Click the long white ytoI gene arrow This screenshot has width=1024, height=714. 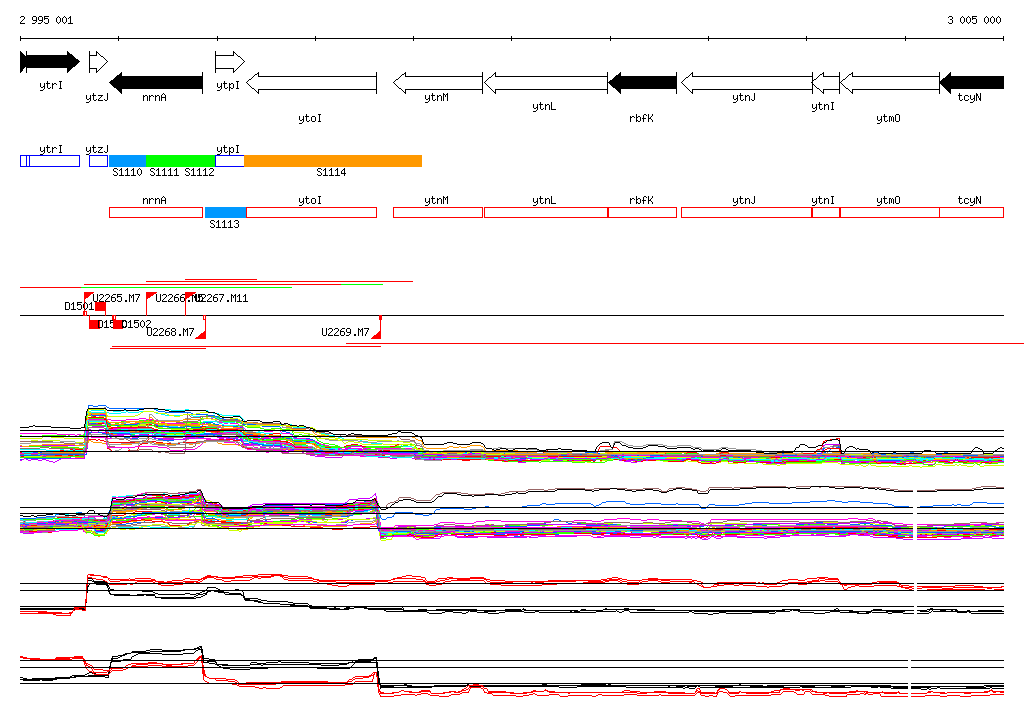point(311,83)
